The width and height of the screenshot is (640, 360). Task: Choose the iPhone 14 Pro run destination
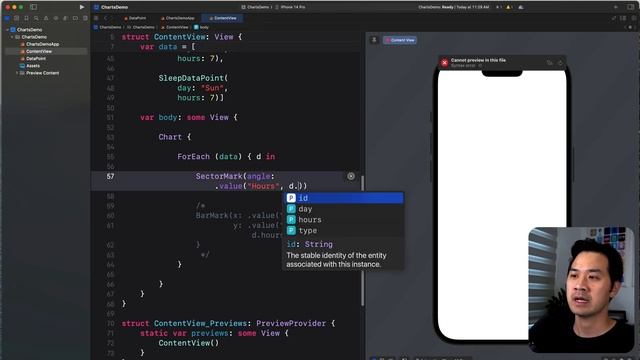pos(290,7)
